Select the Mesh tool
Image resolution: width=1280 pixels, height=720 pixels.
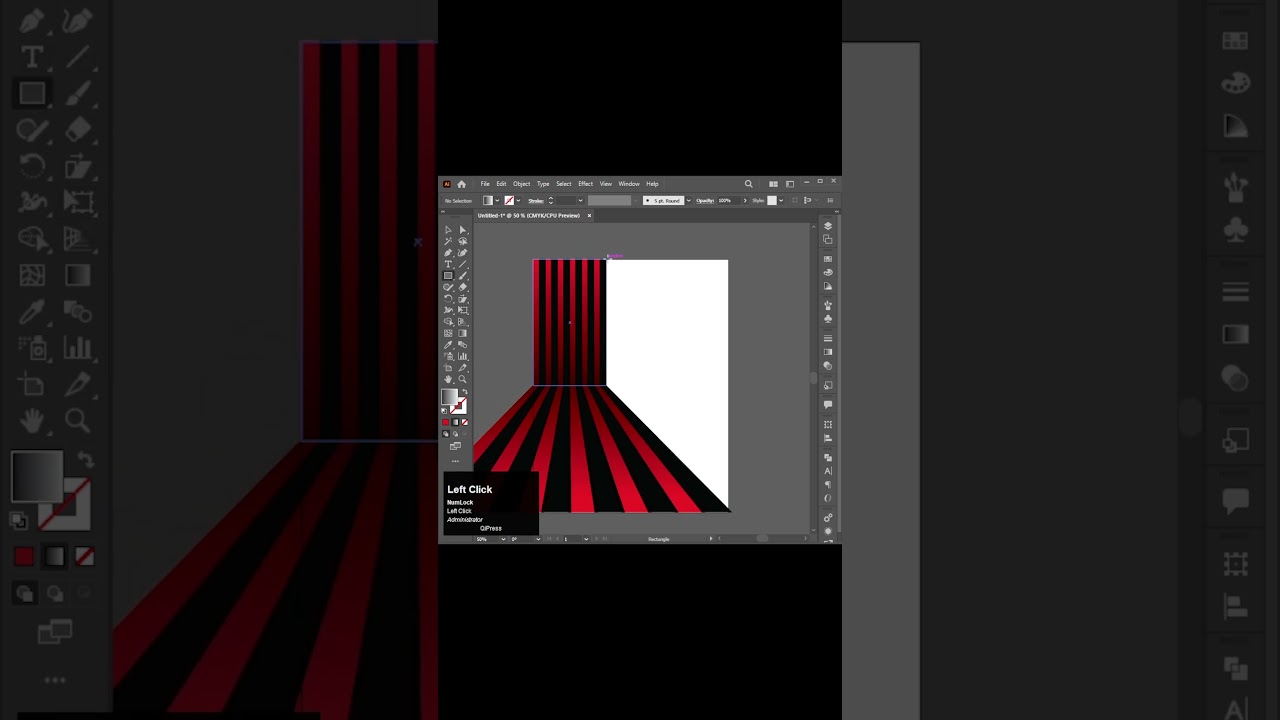[448, 333]
